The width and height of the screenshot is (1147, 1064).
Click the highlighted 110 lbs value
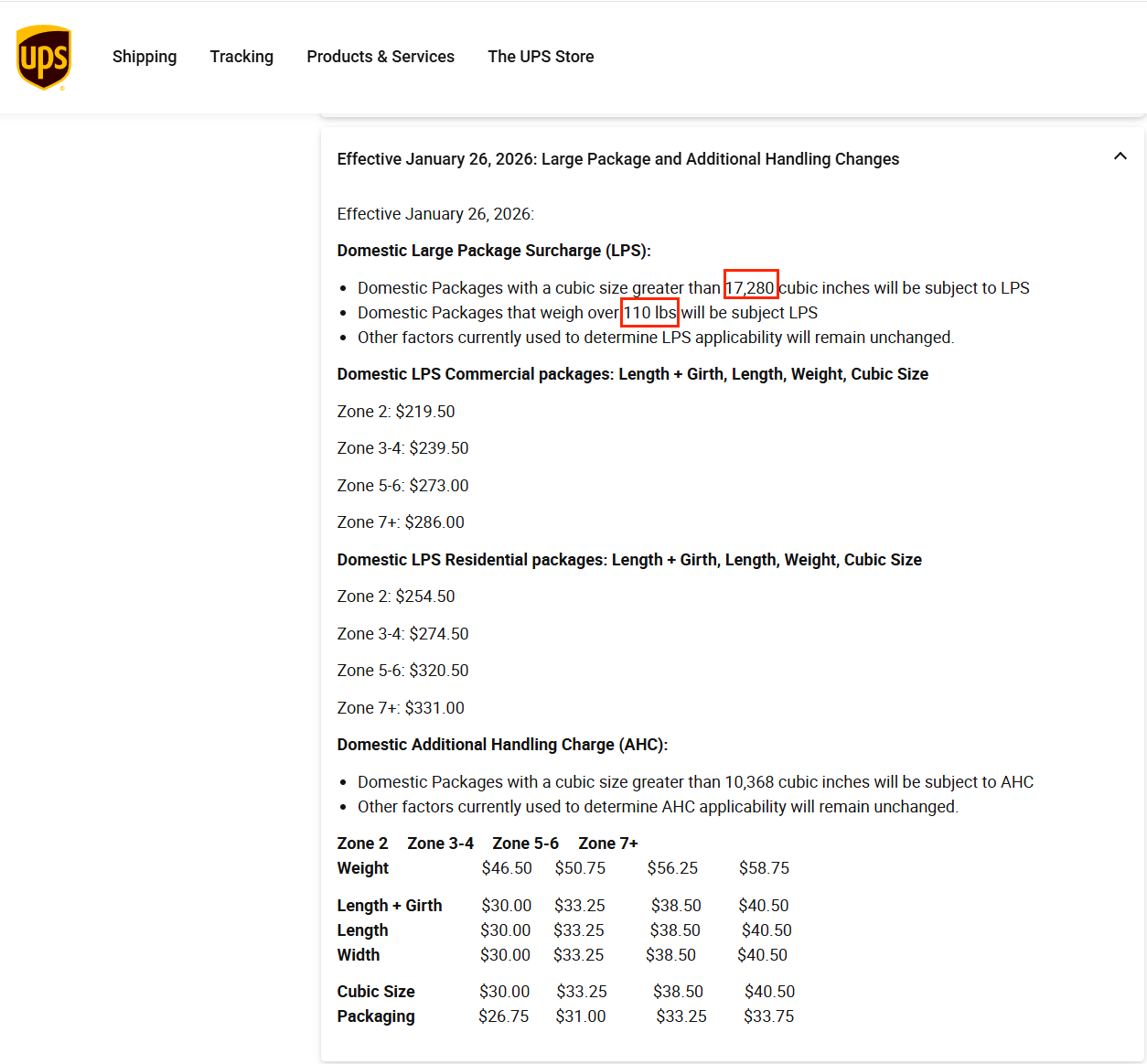coord(649,312)
